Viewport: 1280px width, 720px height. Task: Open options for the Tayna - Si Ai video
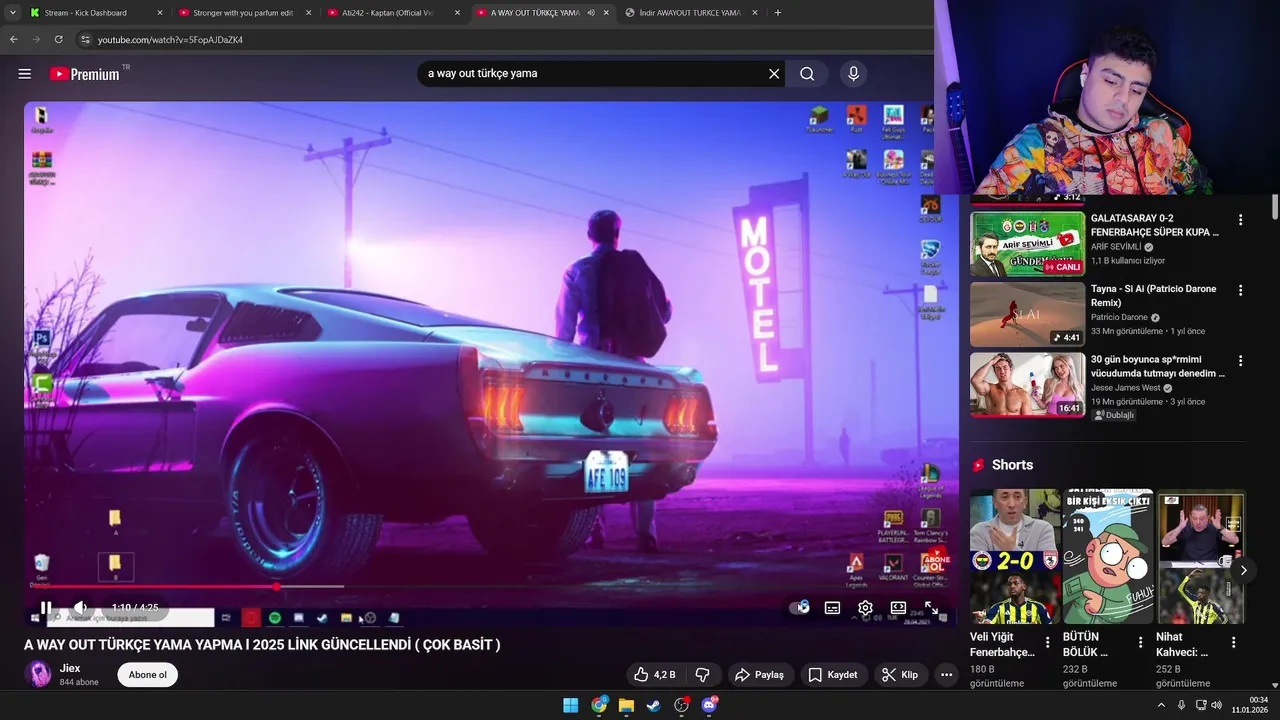[x=1240, y=290]
